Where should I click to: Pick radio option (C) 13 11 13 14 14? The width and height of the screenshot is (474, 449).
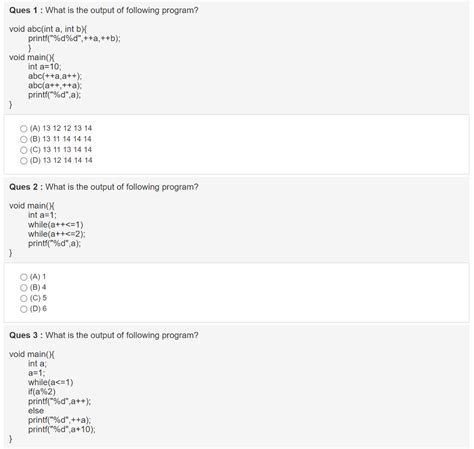coord(24,150)
